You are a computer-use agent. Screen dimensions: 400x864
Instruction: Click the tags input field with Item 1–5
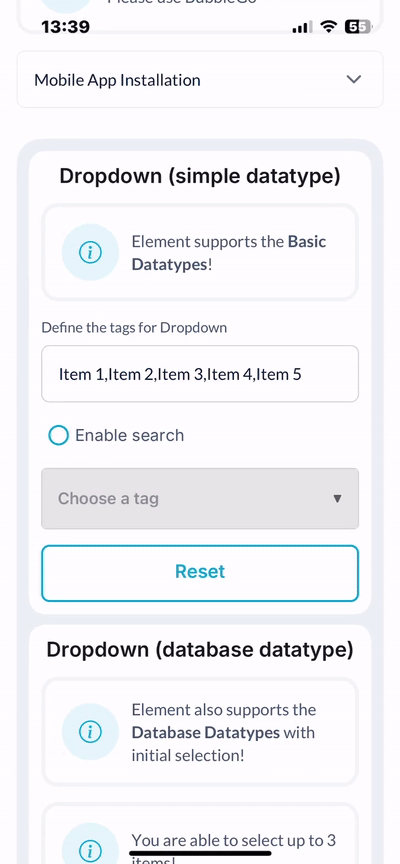pyautogui.click(x=200, y=374)
